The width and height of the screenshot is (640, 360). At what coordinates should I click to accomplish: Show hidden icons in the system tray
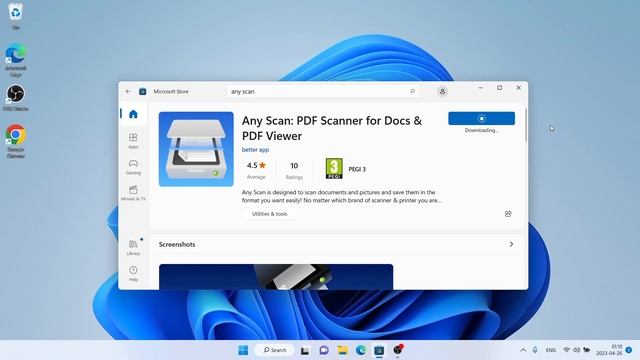(523, 350)
